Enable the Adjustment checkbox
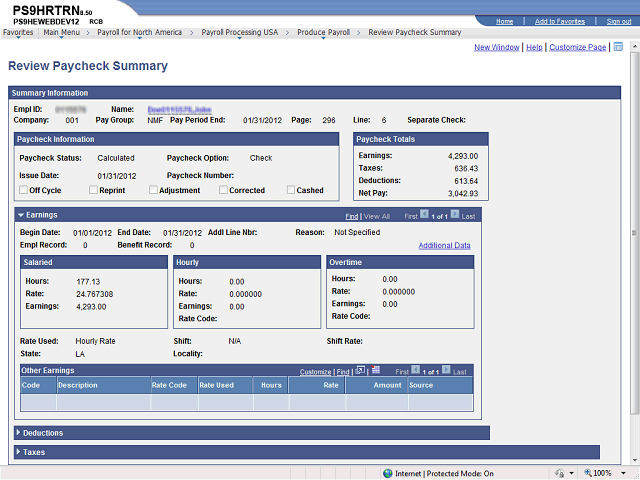Viewport: 640px width, 480px height. [x=153, y=190]
